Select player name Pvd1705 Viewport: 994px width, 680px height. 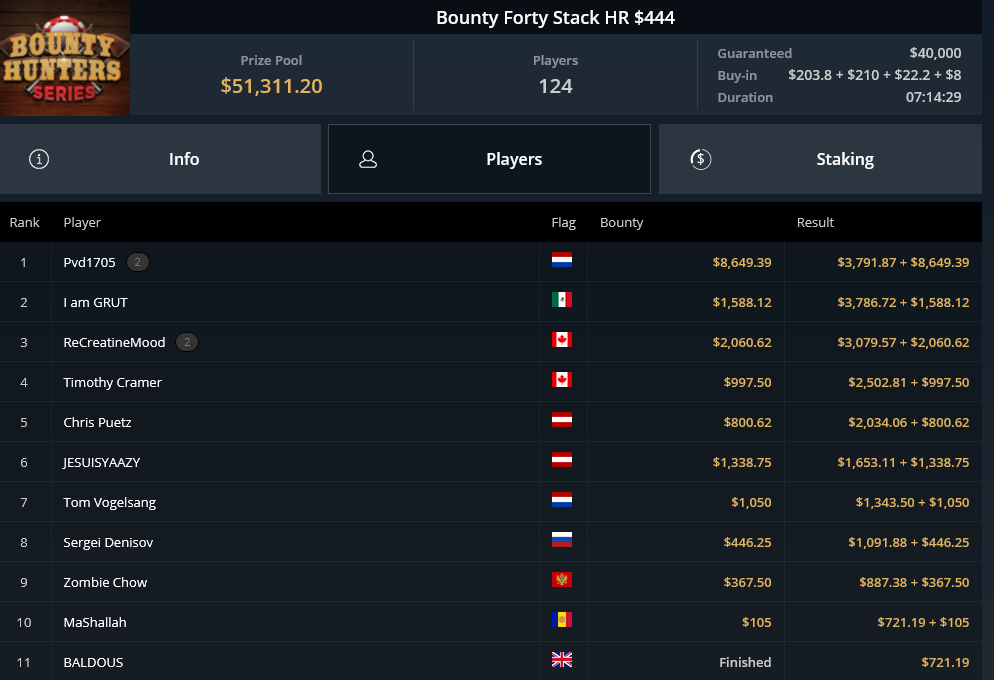click(89, 262)
